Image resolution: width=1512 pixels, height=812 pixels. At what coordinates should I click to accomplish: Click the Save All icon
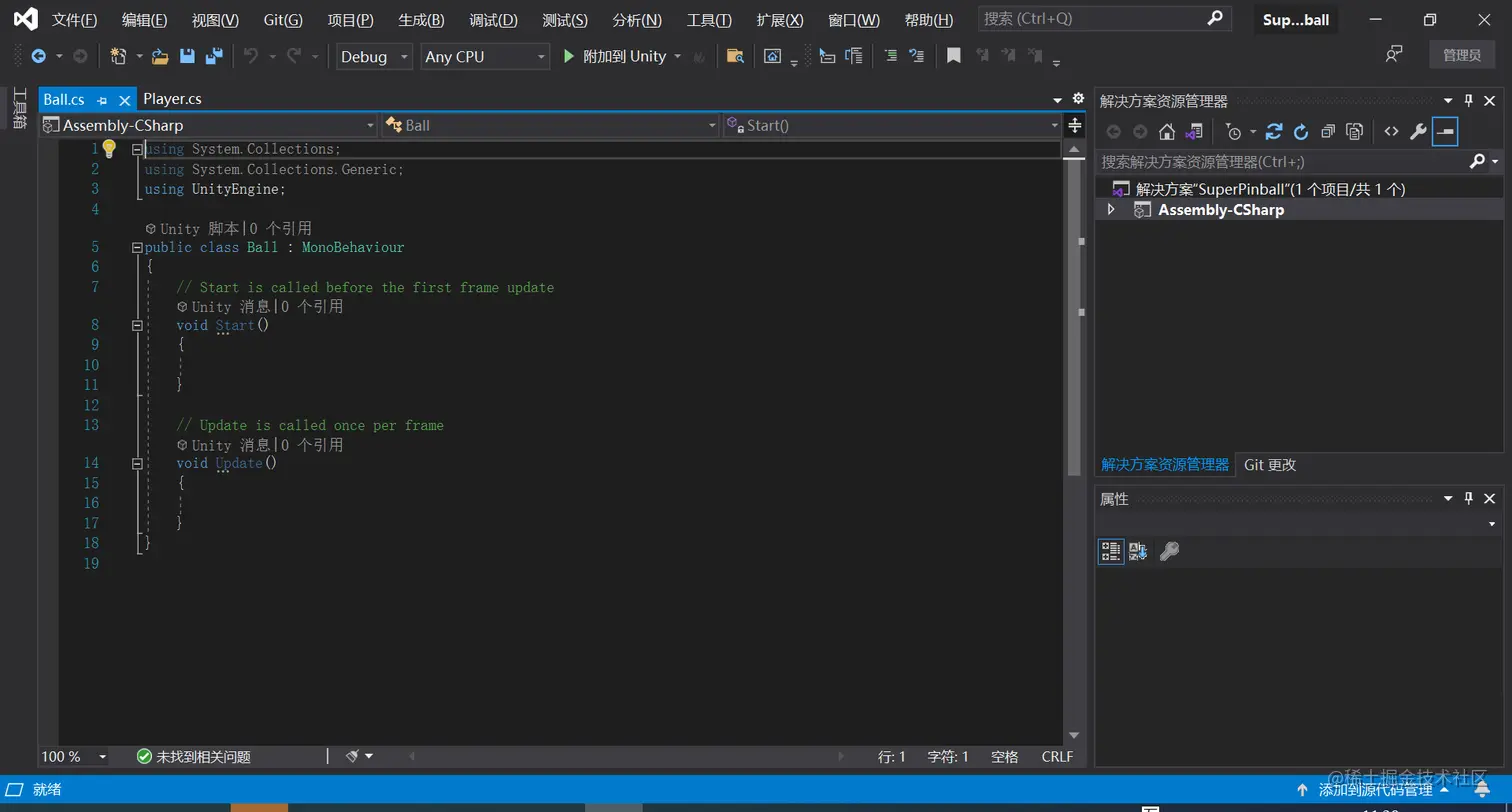pyautogui.click(x=213, y=56)
